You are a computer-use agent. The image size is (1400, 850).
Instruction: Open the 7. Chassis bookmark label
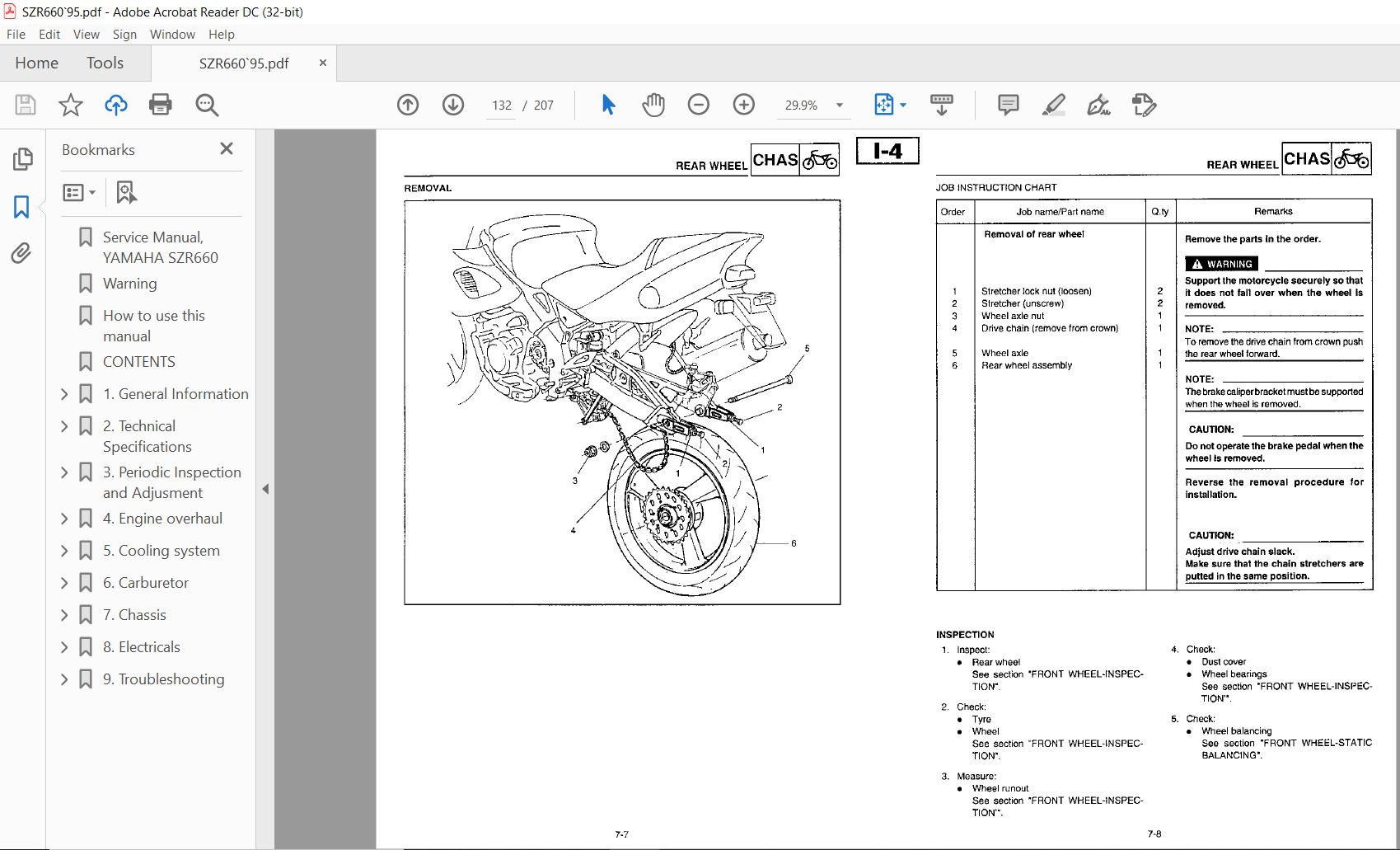tap(134, 615)
